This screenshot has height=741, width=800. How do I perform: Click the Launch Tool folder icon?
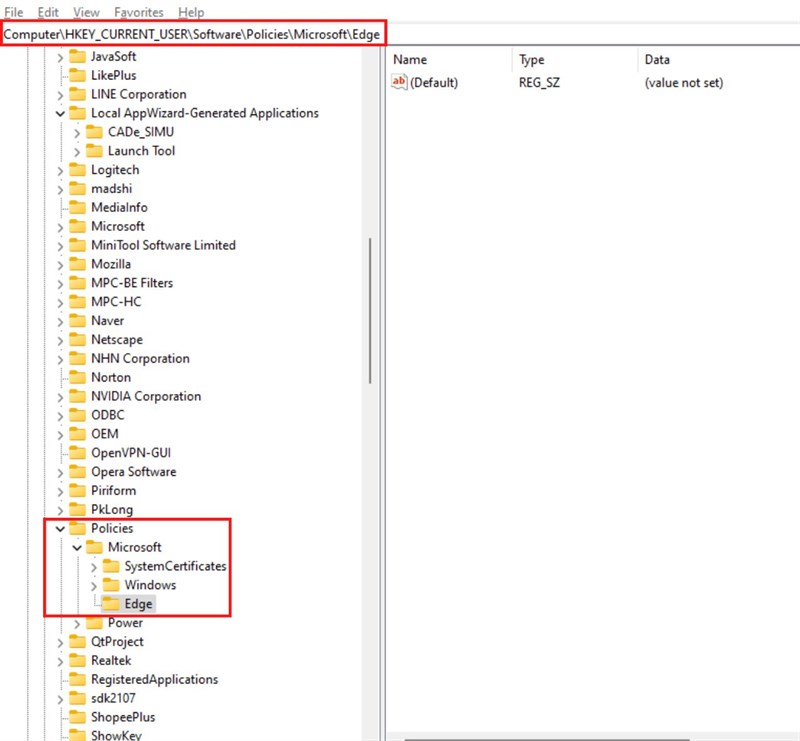click(94, 151)
